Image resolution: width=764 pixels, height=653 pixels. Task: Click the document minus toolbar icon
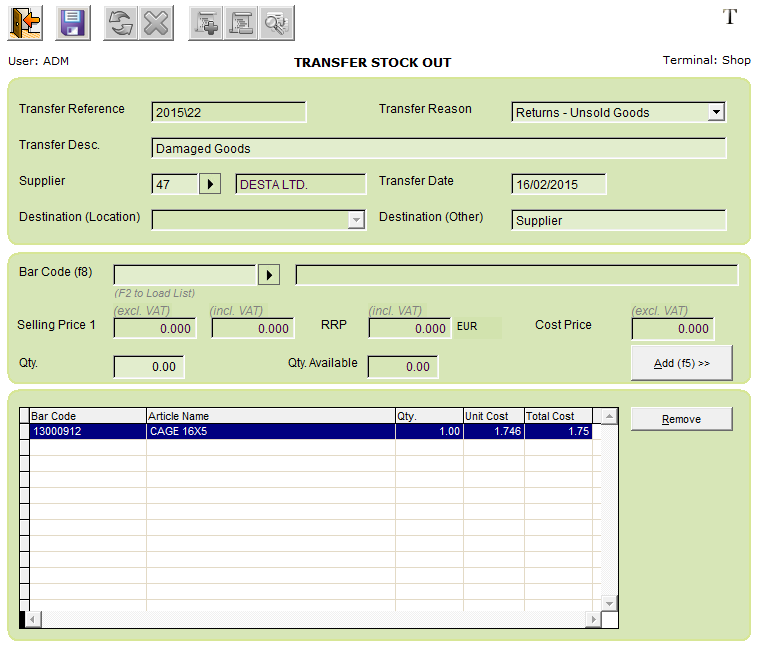tap(241, 23)
